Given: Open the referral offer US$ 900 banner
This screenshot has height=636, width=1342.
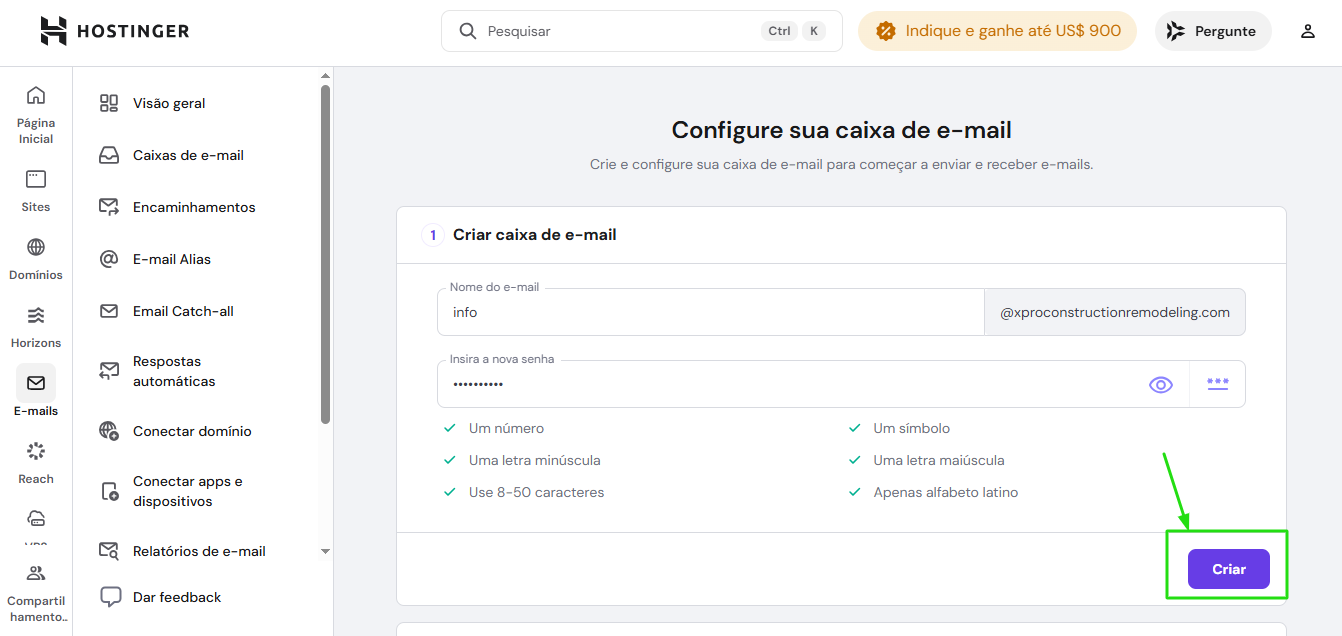Looking at the screenshot, I should [997, 31].
